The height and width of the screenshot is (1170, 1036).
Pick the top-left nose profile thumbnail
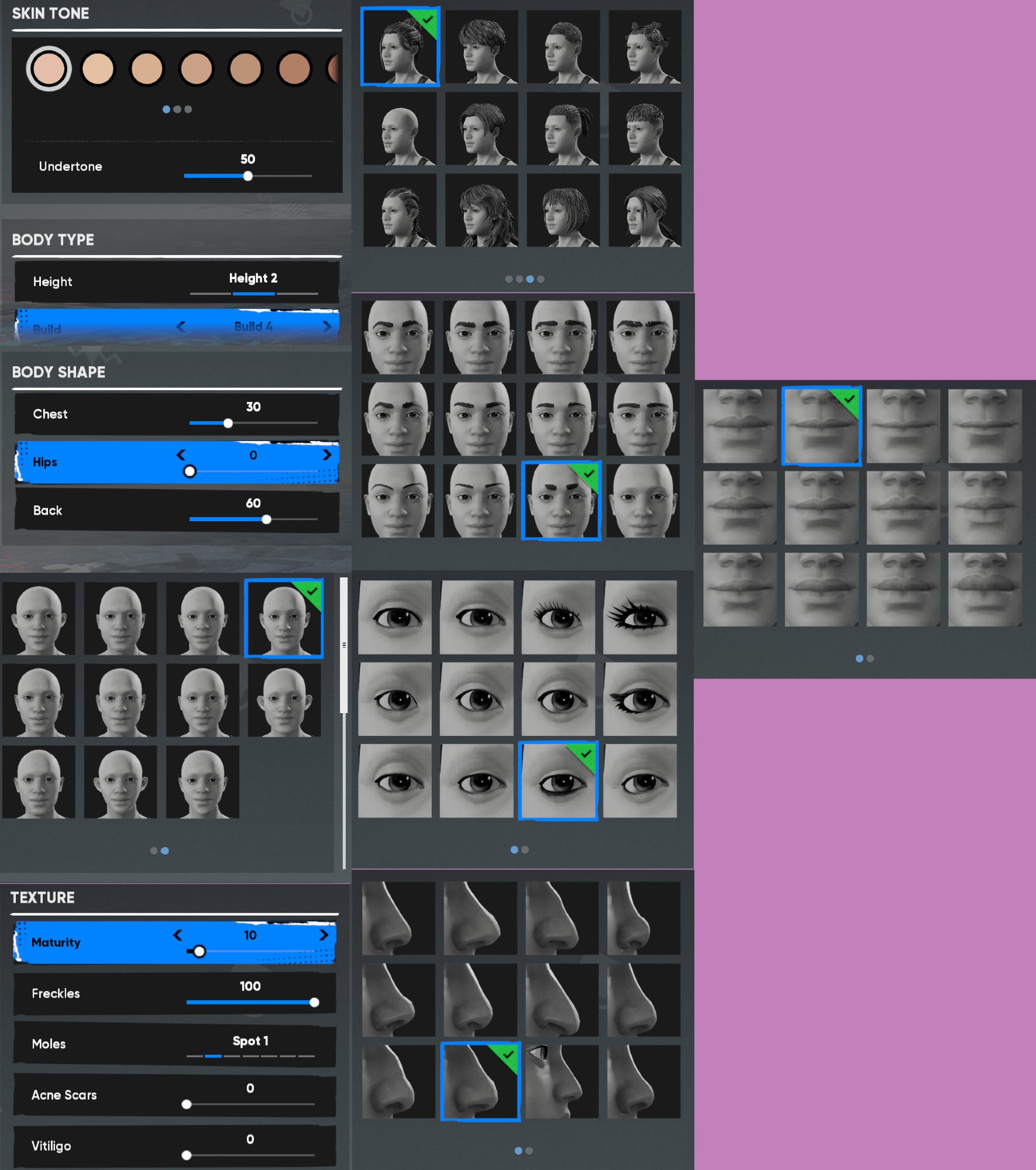pos(398,918)
